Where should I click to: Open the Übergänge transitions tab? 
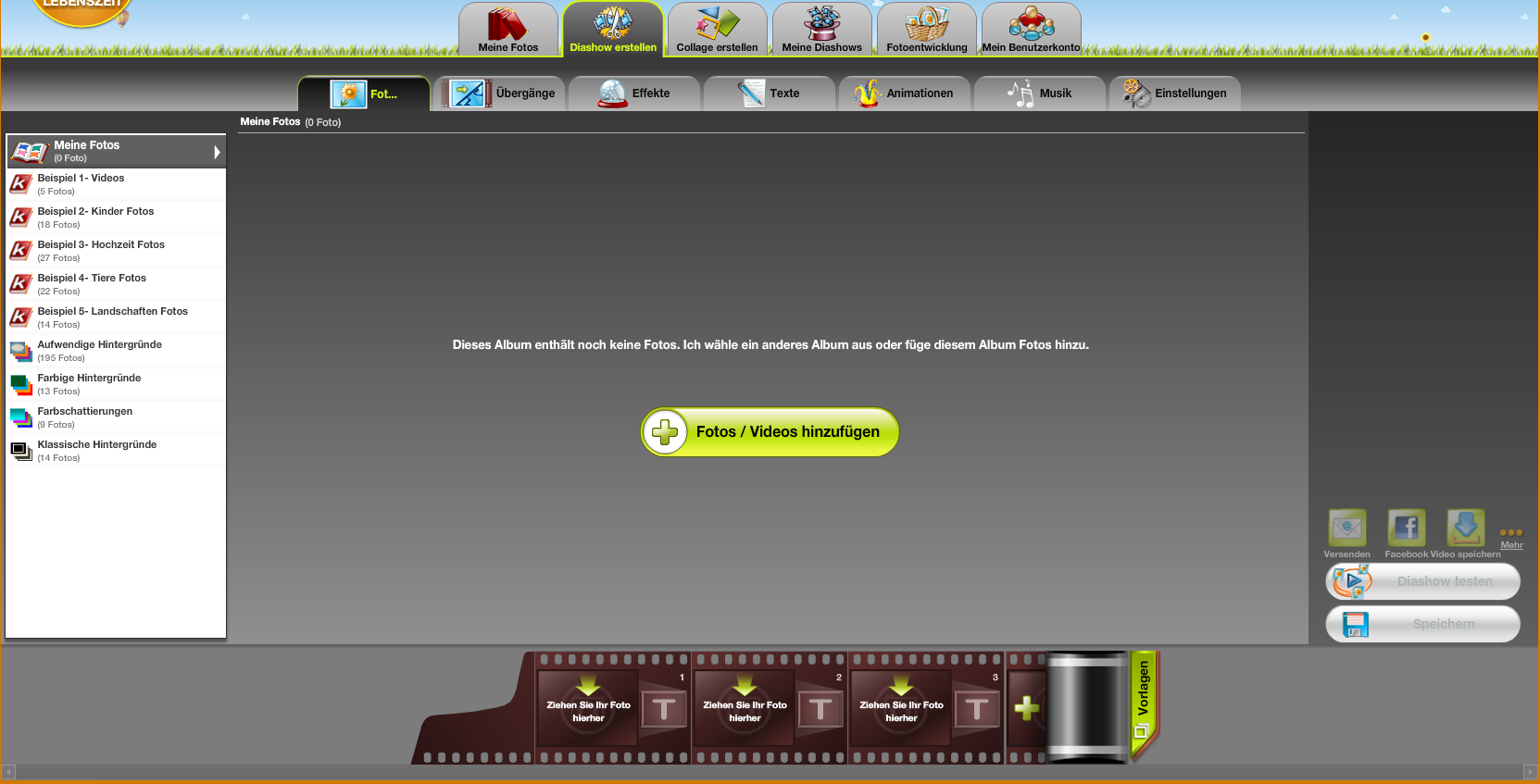[500, 93]
